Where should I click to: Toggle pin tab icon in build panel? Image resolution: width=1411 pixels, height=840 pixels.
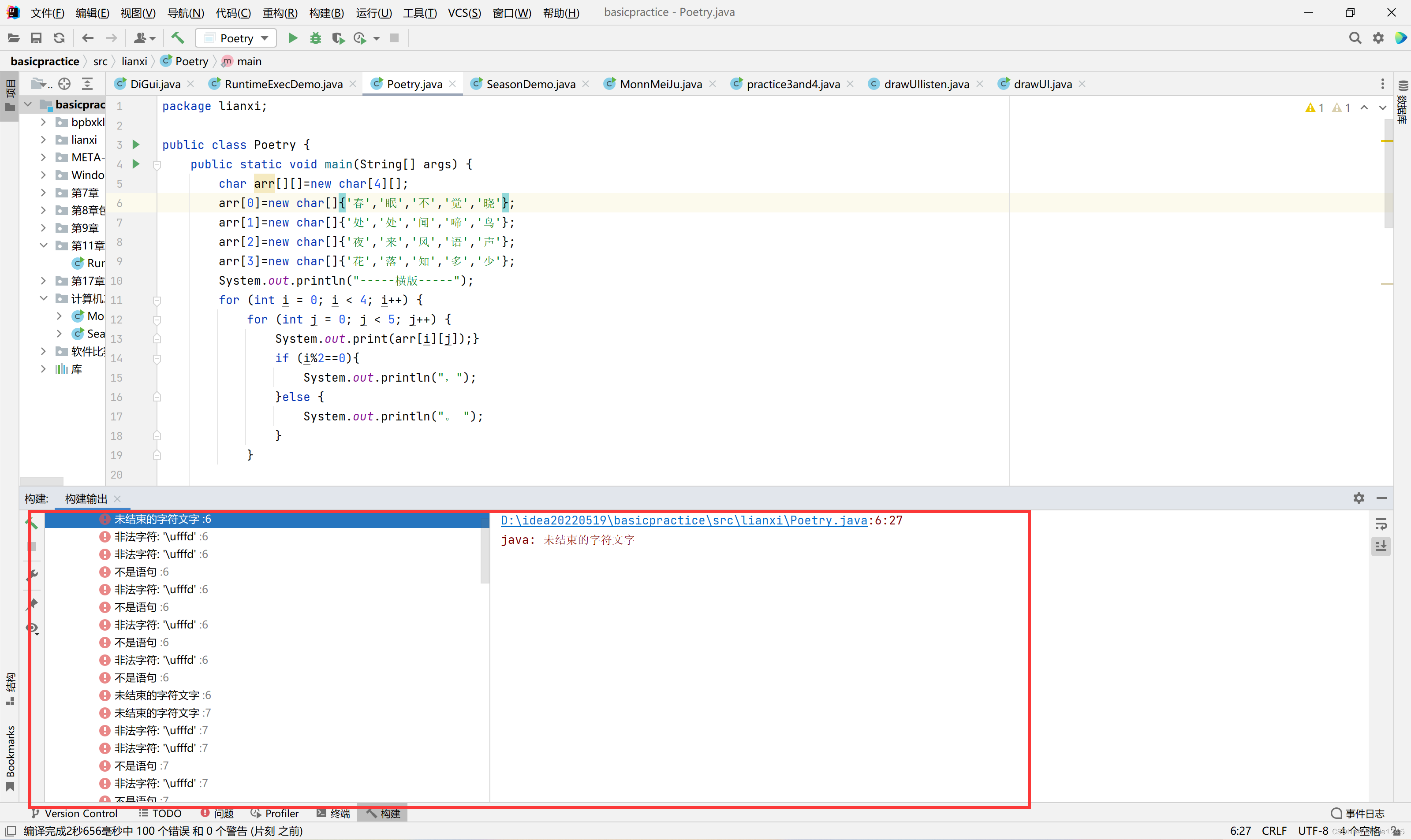pos(32,604)
